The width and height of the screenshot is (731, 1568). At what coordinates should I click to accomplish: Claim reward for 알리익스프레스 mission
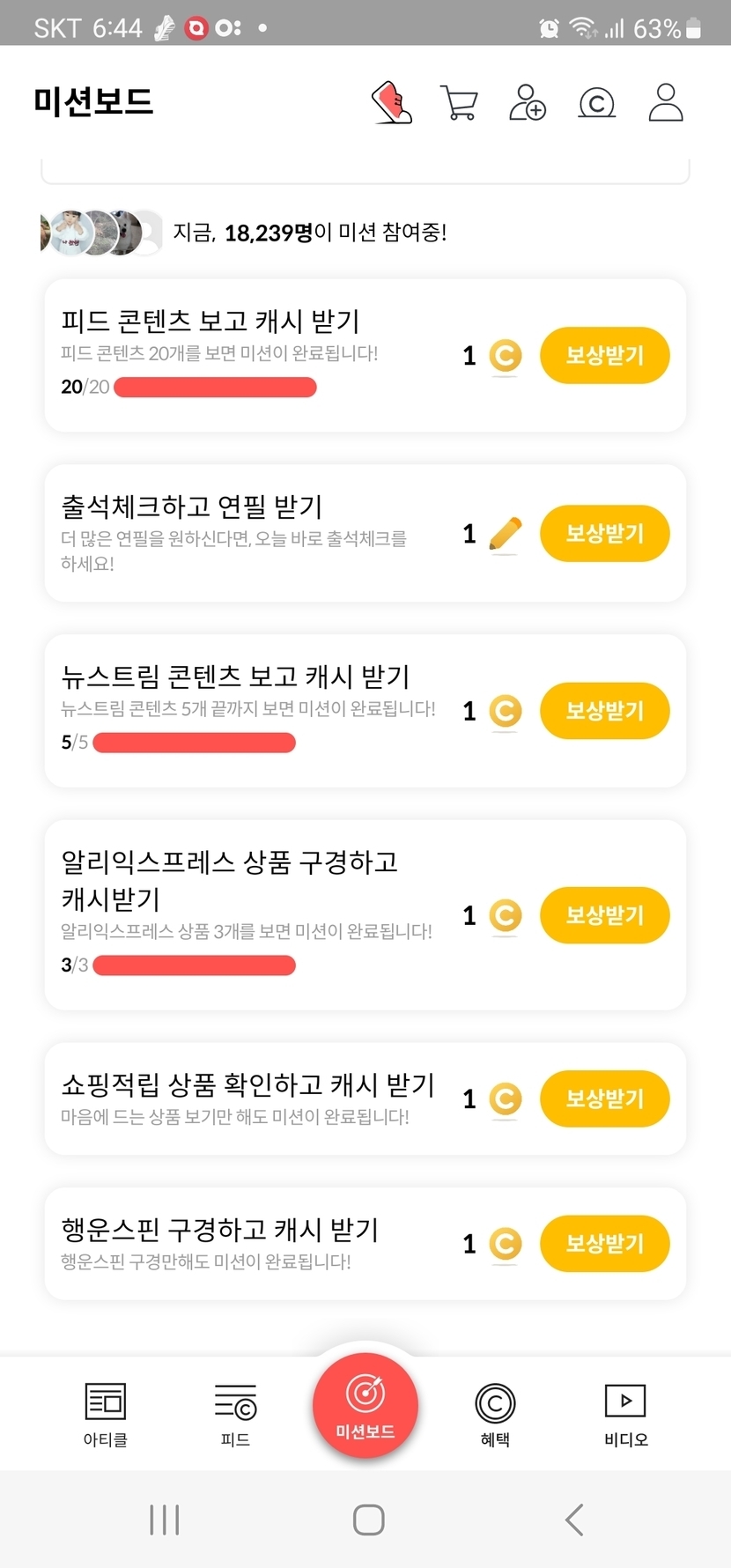click(604, 915)
